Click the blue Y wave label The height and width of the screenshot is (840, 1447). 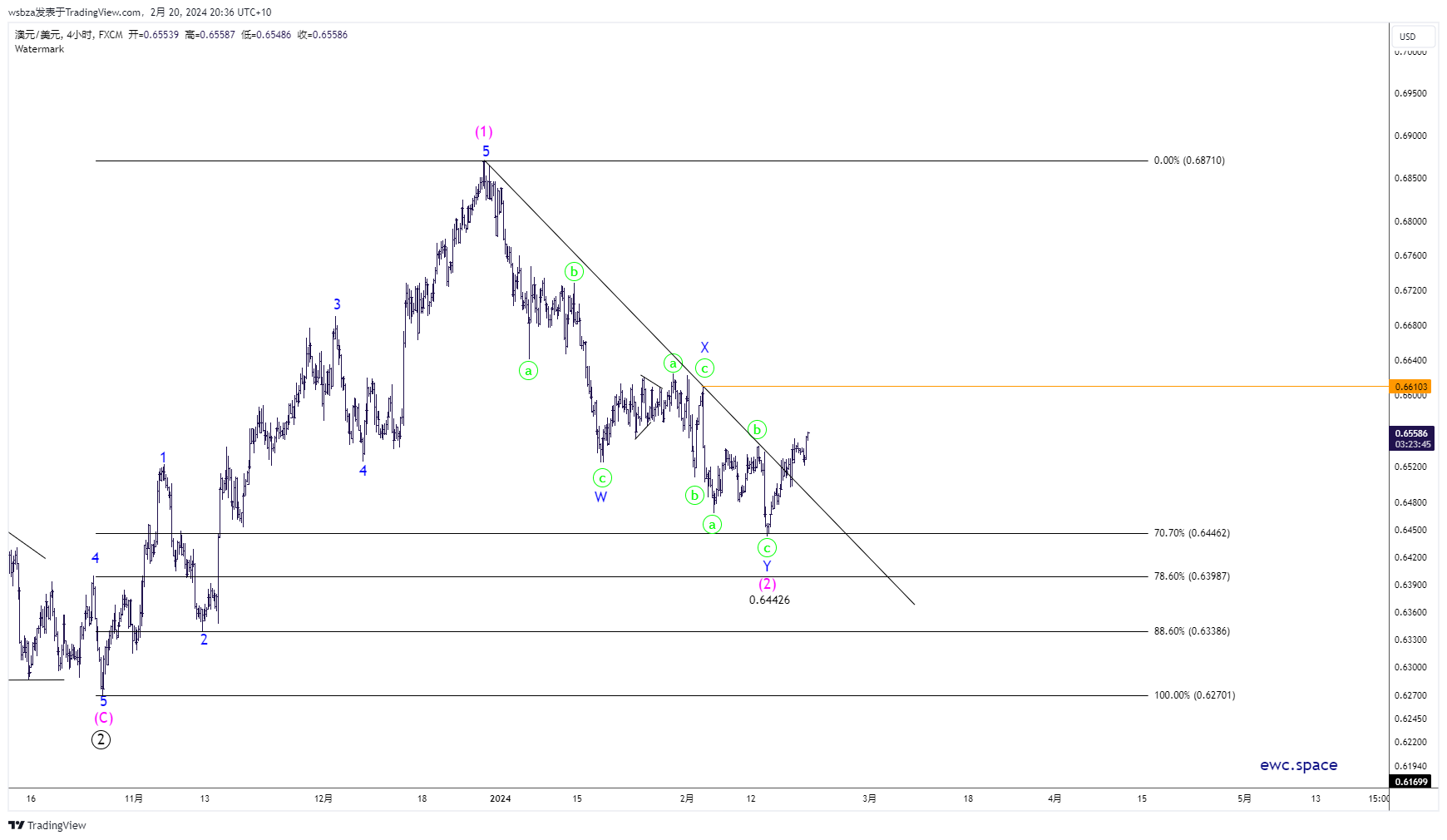[x=767, y=566]
